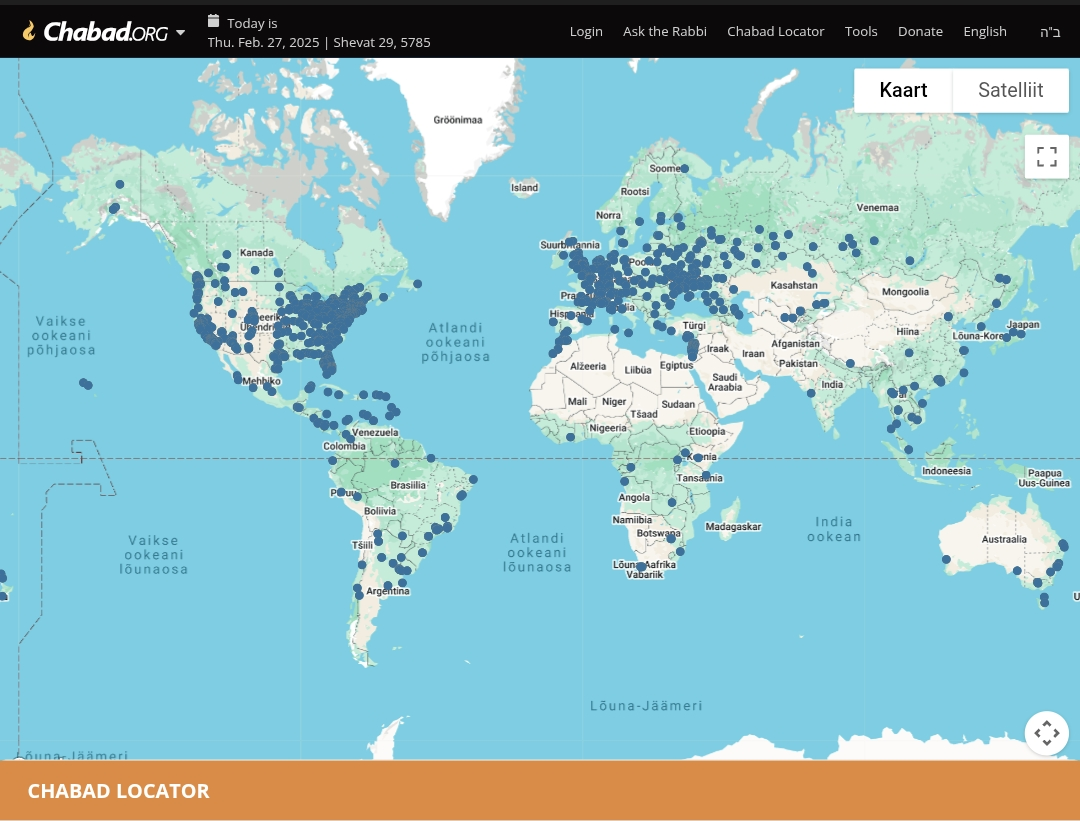Click the Hebrew date Shevat 29, 5785
Screen dimensions: 1080x821
pyautogui.click(x=382, y=43)
